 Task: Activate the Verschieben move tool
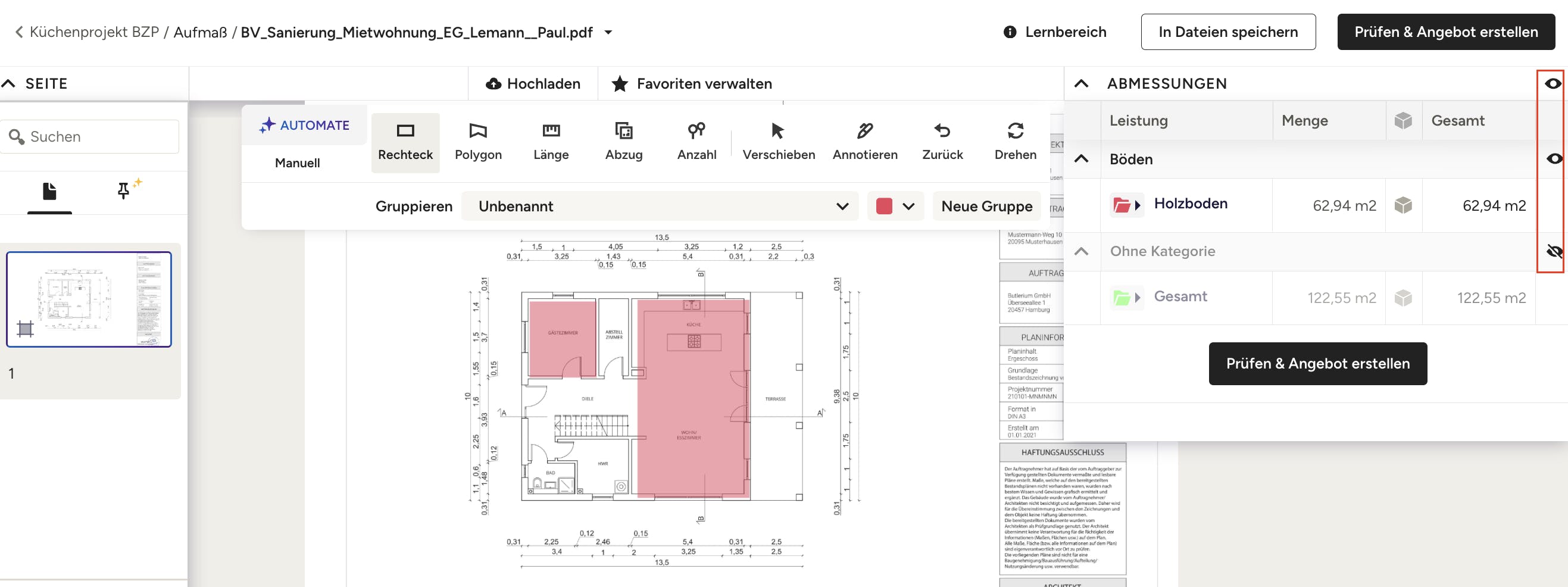(778, 142)
